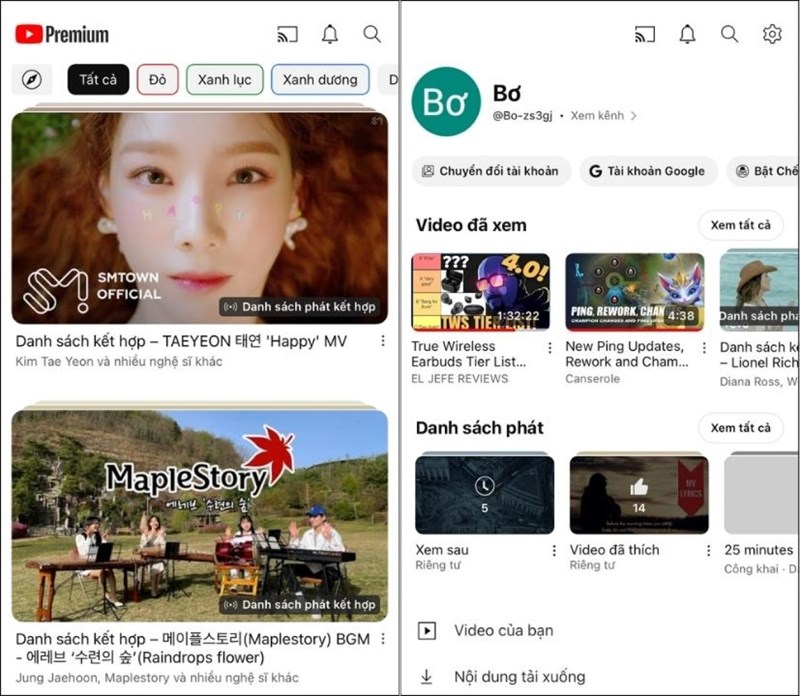Tap the "@Bo-zs3gj" handle
Viewport: 800px width, 696px height.
[522, 116]
